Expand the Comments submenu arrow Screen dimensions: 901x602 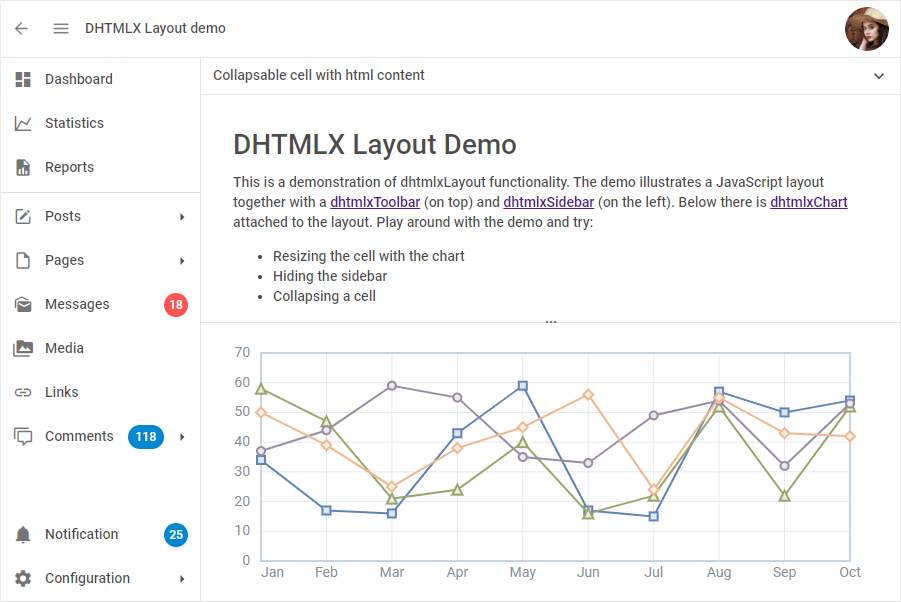click(x=182, y=437)
